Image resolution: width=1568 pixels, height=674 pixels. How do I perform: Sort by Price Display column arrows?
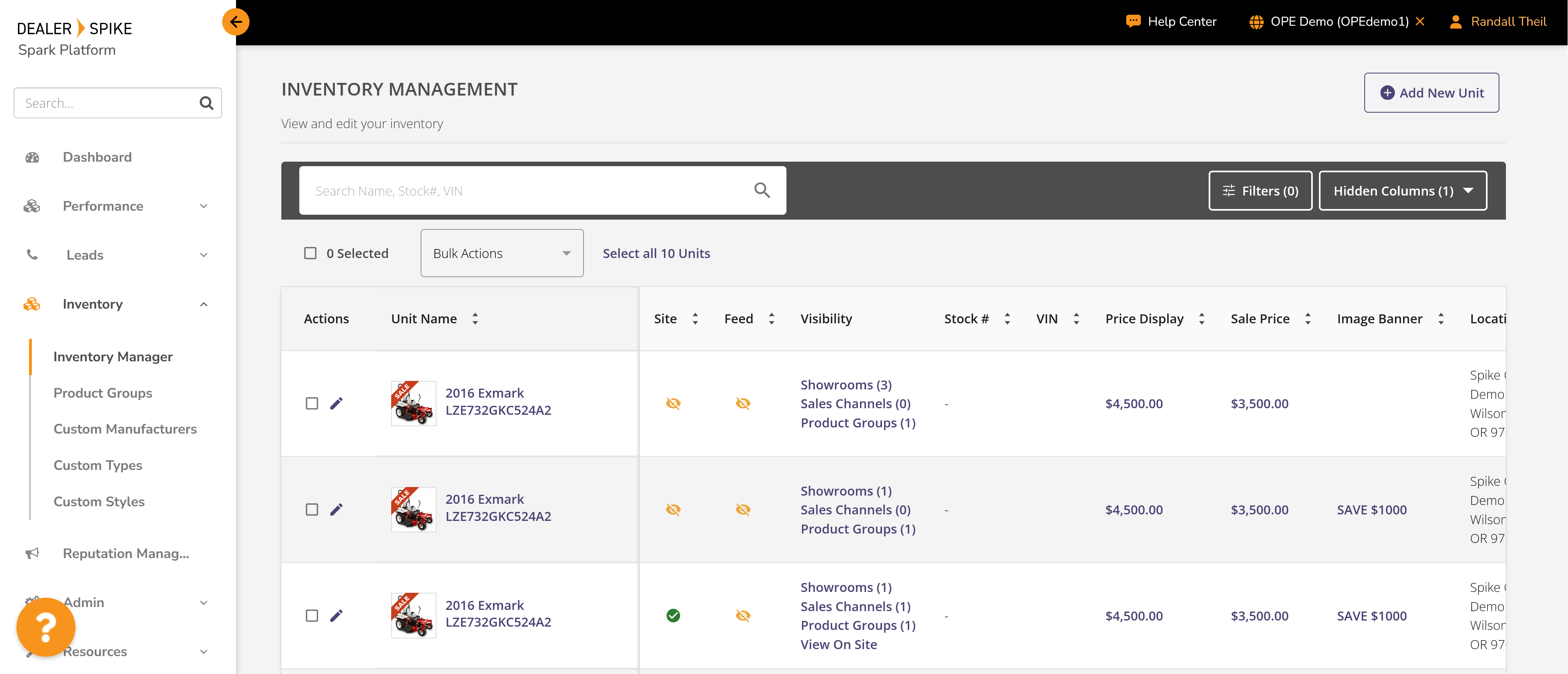(1202, 319)
